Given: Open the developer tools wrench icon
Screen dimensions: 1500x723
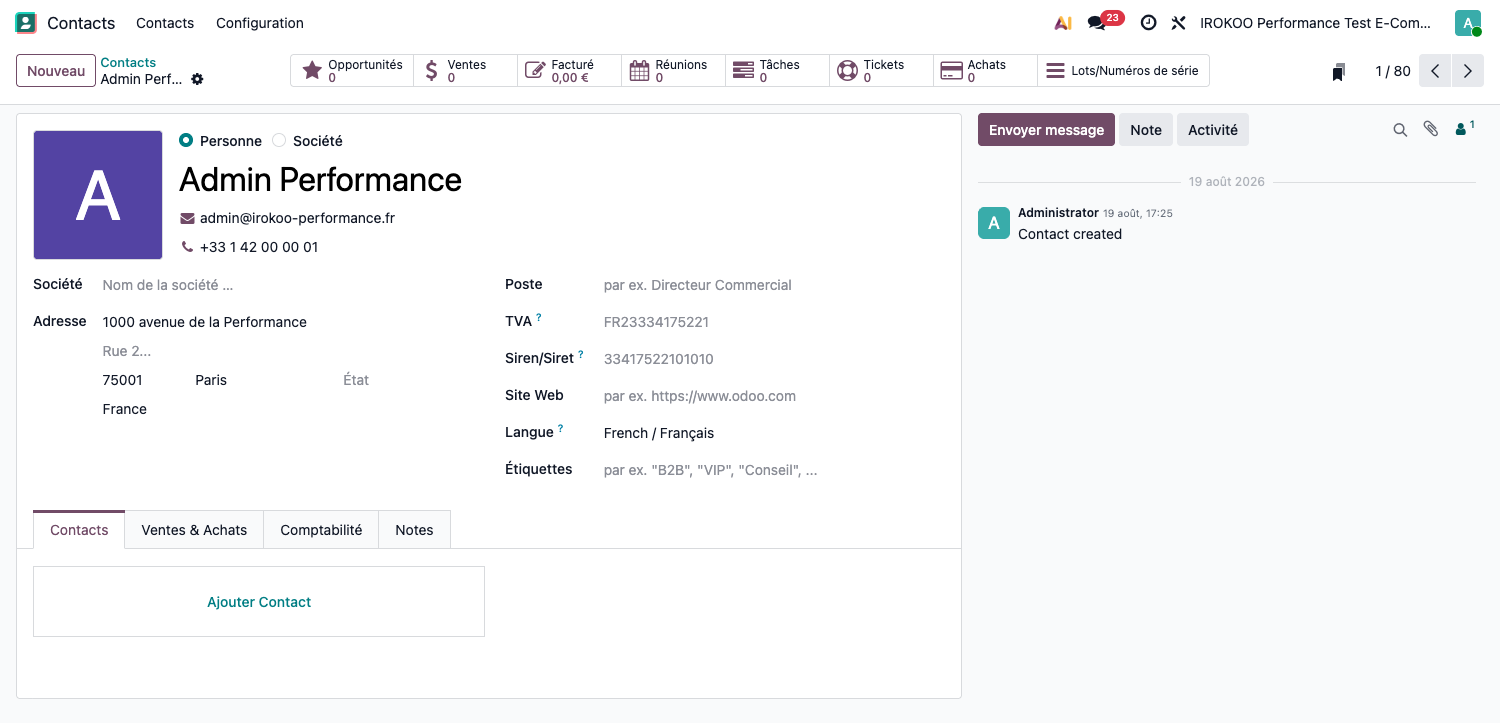Looking at the screenshot, I should pyautogui.click(x=1179, y=23).
